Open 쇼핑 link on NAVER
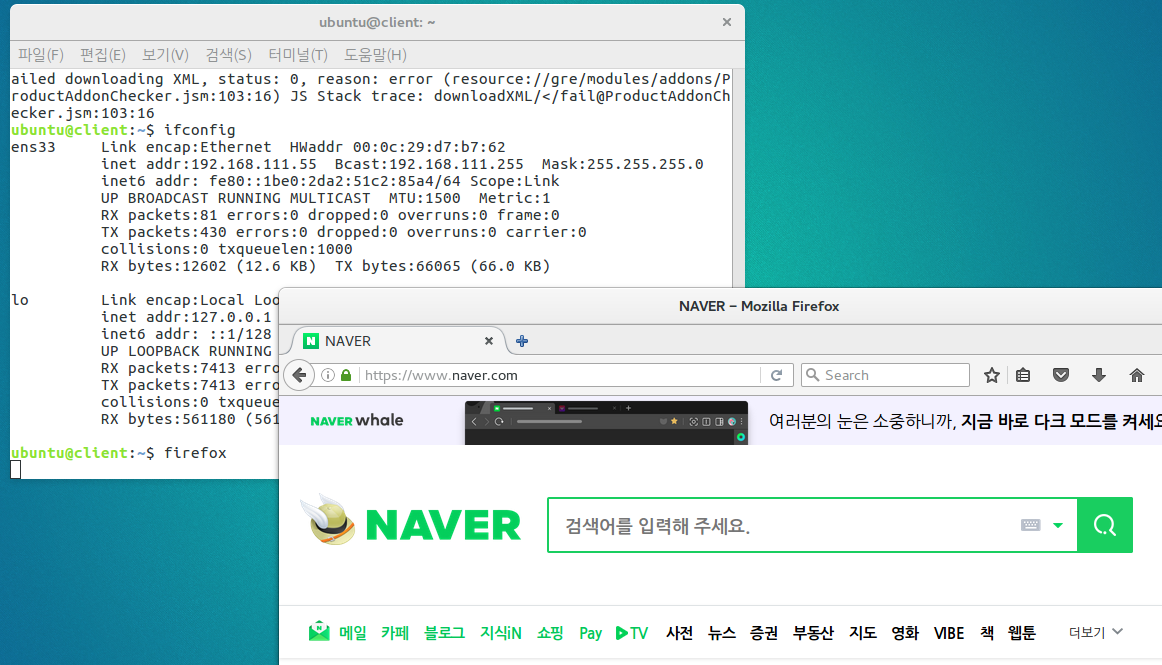1162x665 pixels. (550, 632)
